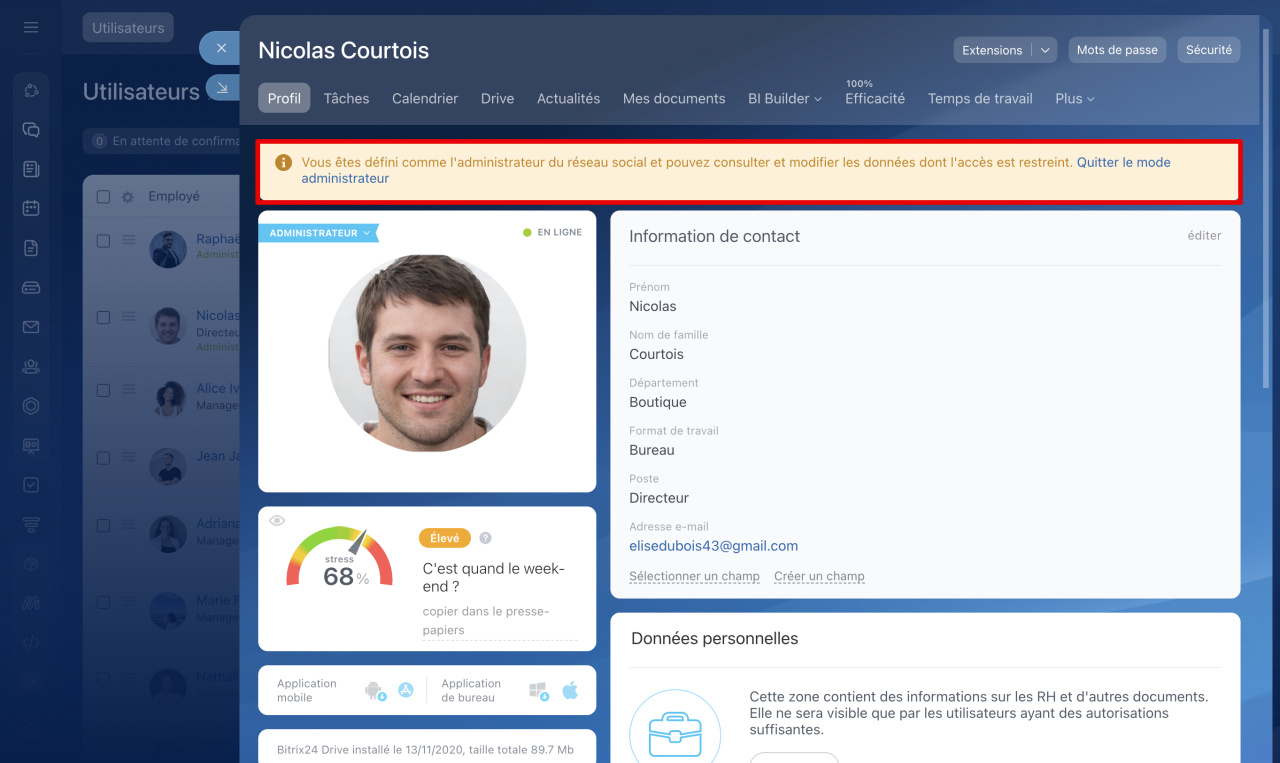Click the Apple macOS desktop app icon

570,690
